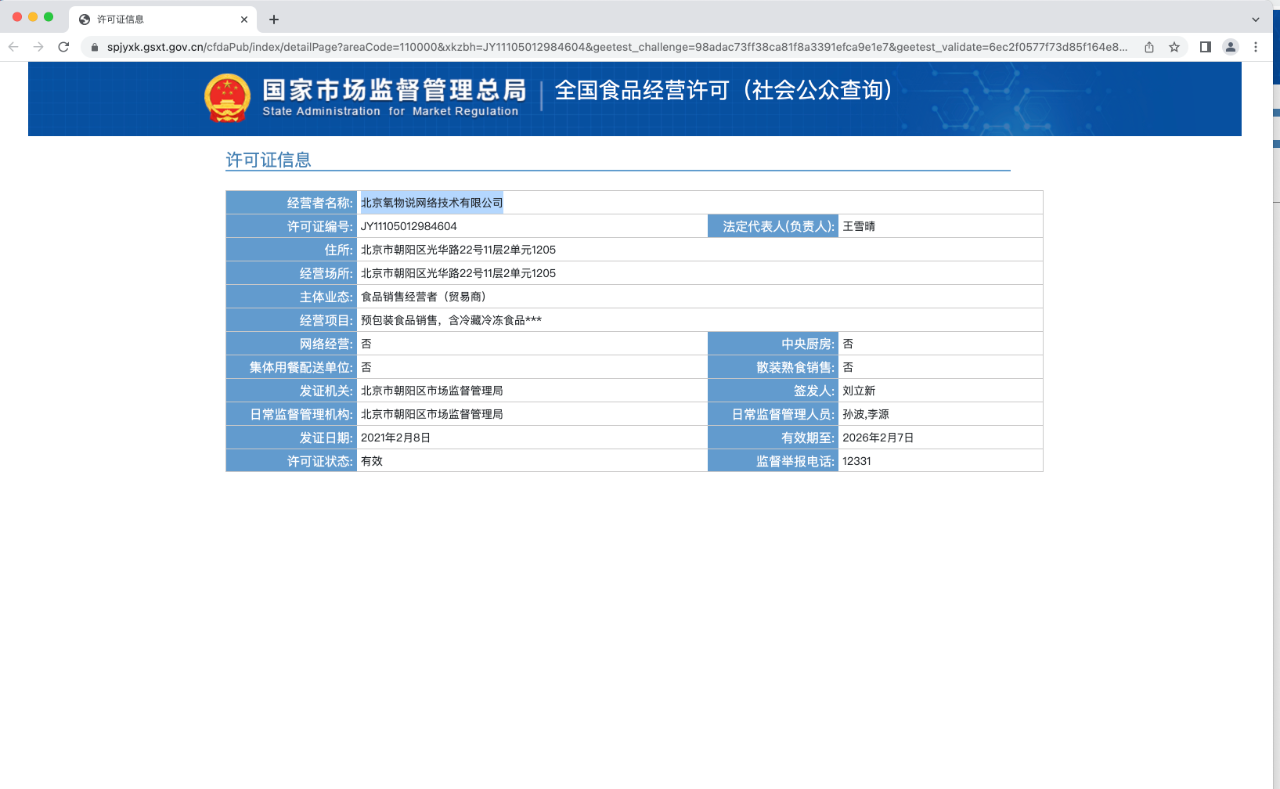The height and width of the screenshot is (789, 1280).
Task: Click the 散装熟食销售 value 否
Action: 848,367
